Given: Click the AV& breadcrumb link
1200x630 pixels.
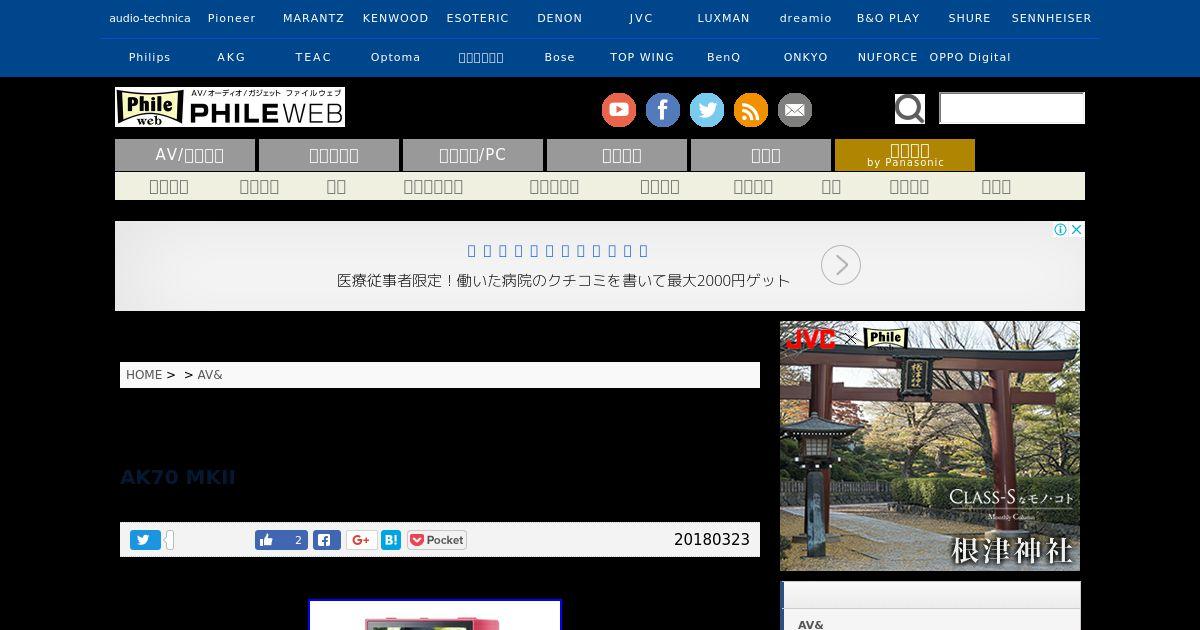Looking at the screenshot, I should click(x=210, y=375).
